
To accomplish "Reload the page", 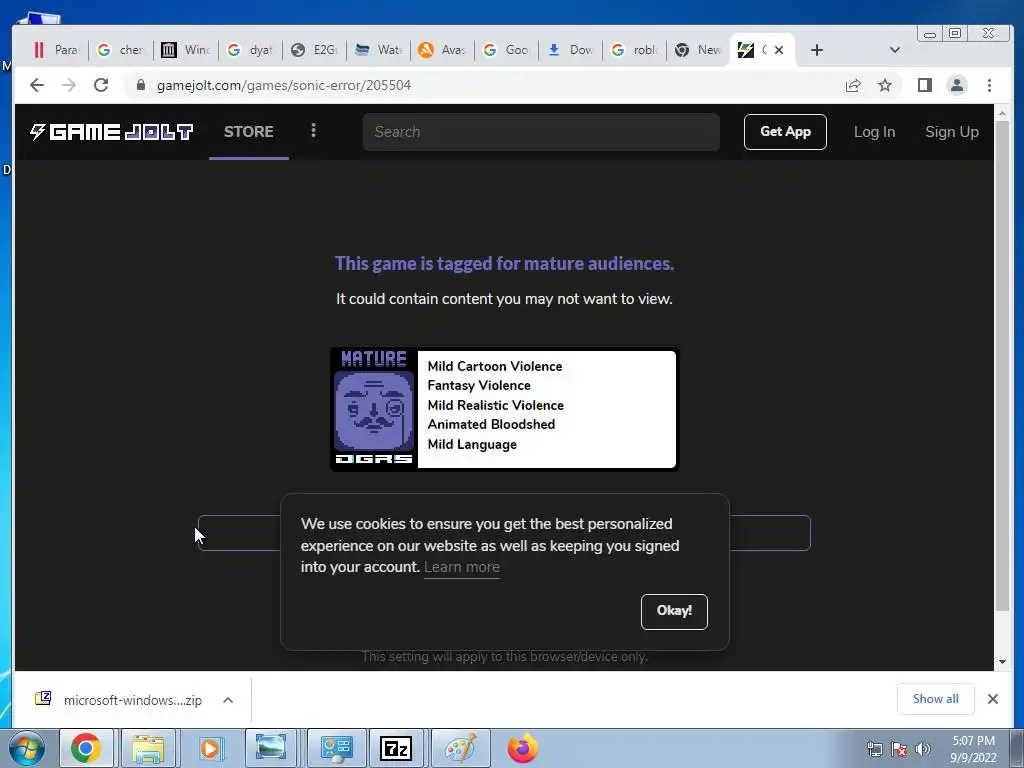I will point(101,86).
